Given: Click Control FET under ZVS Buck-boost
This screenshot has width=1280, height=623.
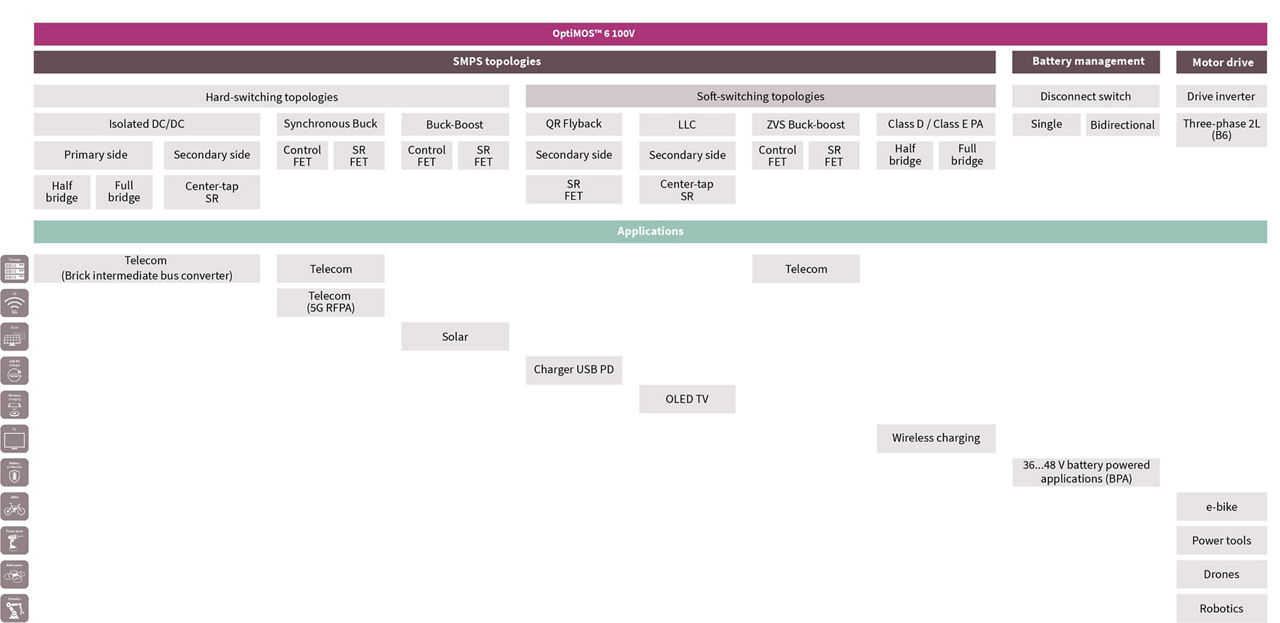Looking at the screenshot, I should click(x=778, y=156).
